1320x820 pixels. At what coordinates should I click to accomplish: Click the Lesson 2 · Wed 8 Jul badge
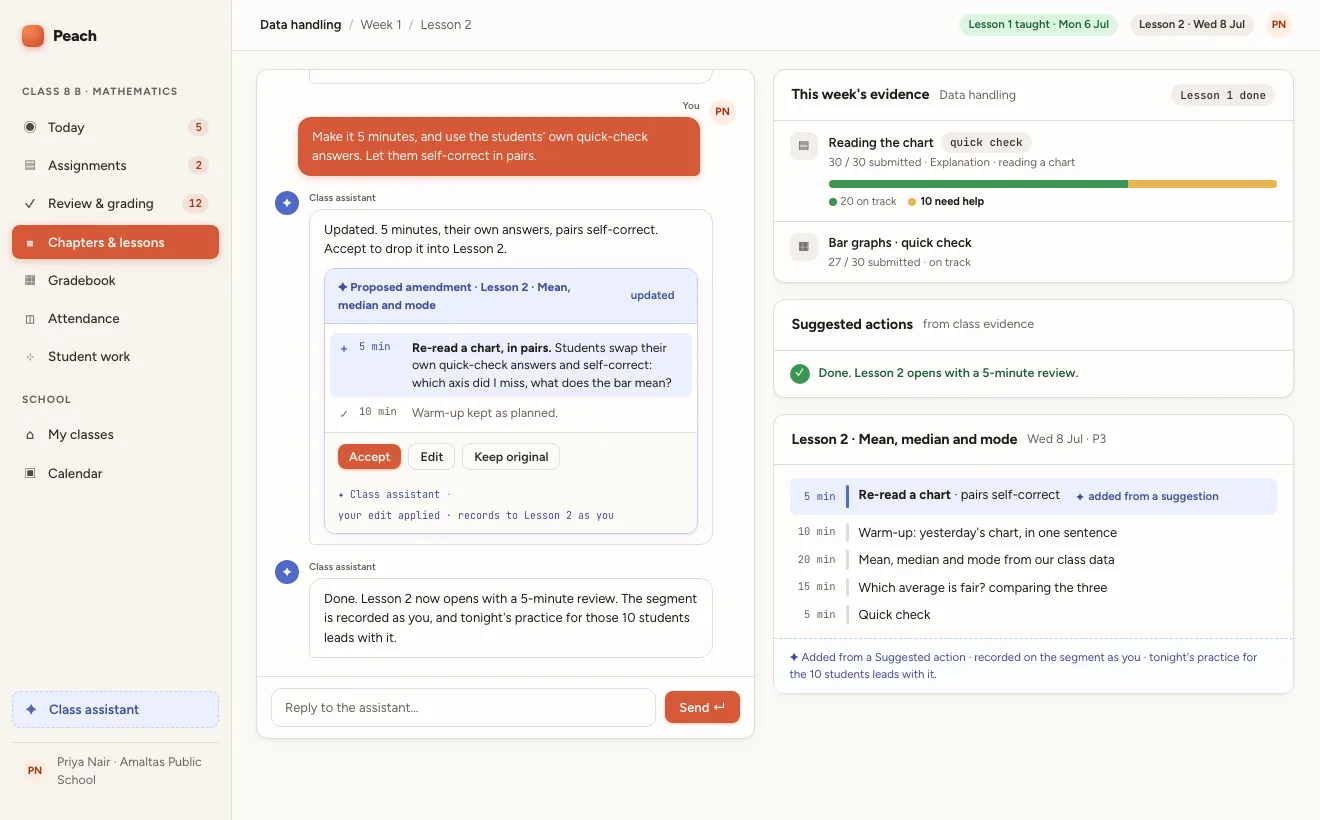(x=1192, y=25)
